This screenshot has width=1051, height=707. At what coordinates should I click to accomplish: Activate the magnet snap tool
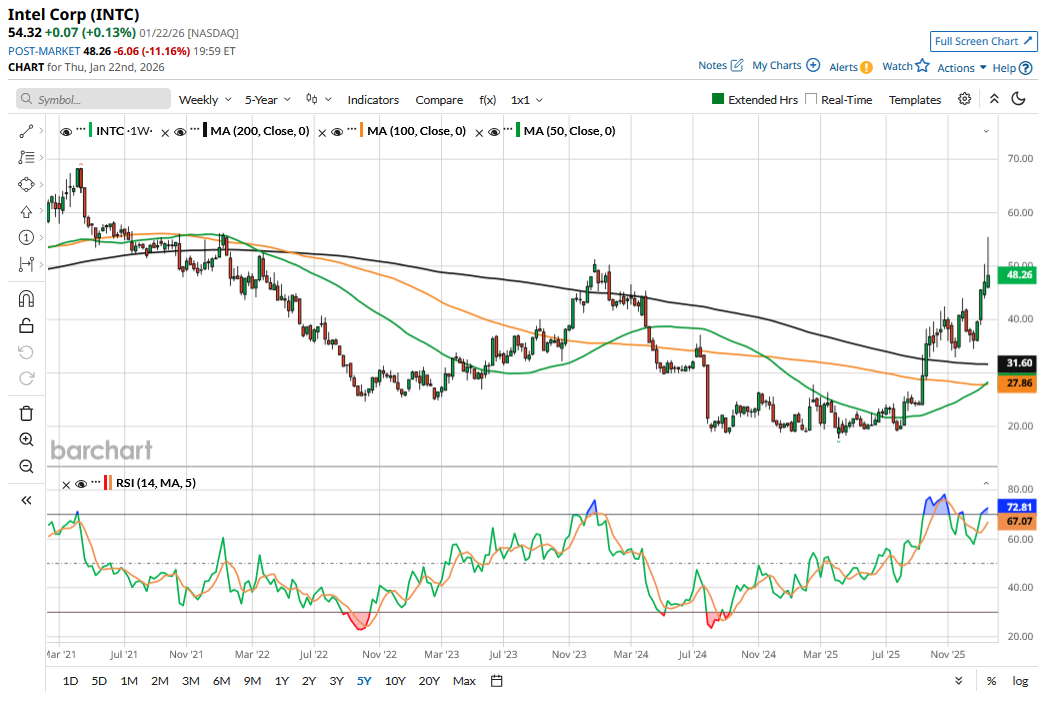[26, 299]
